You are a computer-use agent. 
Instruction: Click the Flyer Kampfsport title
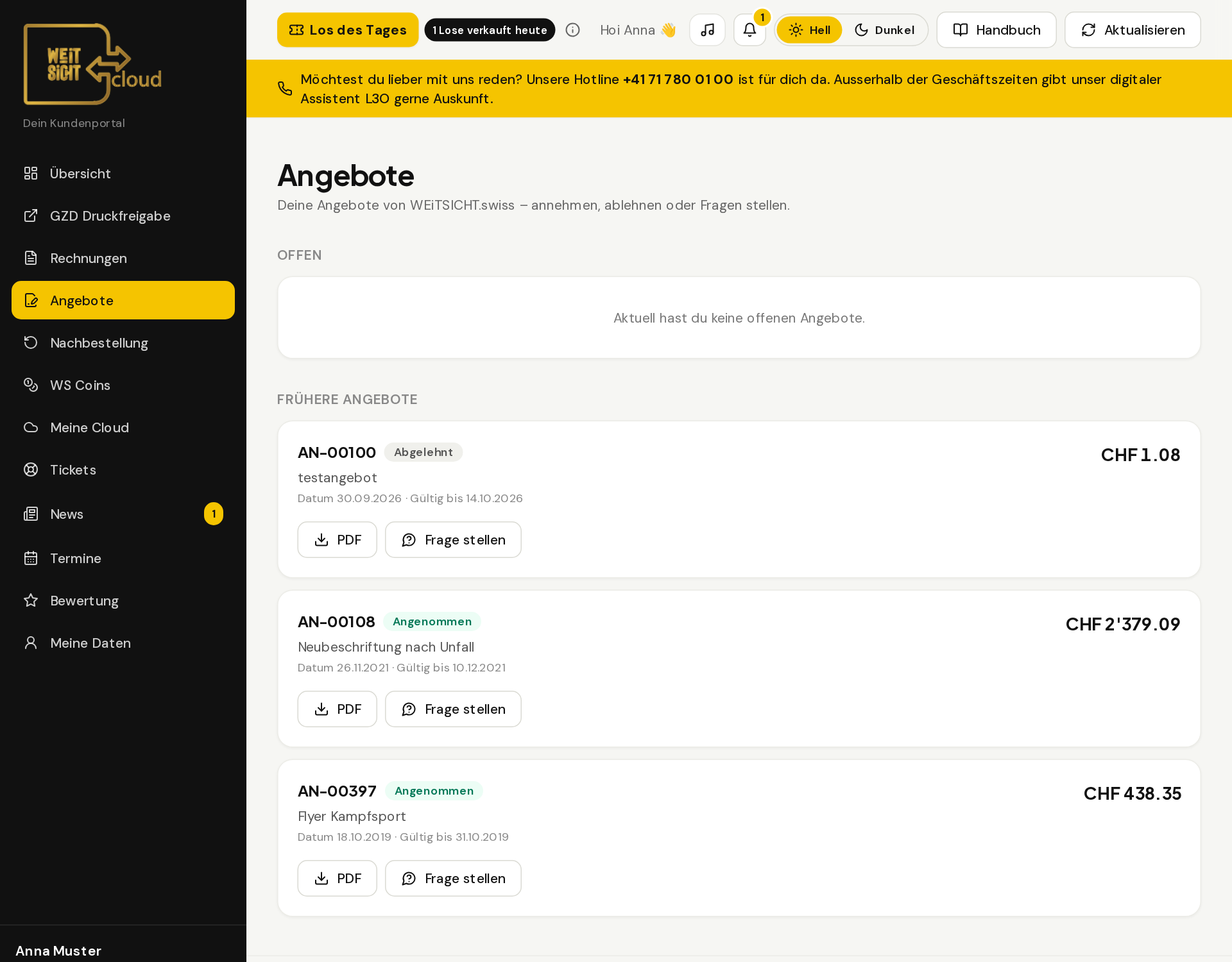pyautogui.click(x=352, y=816)
